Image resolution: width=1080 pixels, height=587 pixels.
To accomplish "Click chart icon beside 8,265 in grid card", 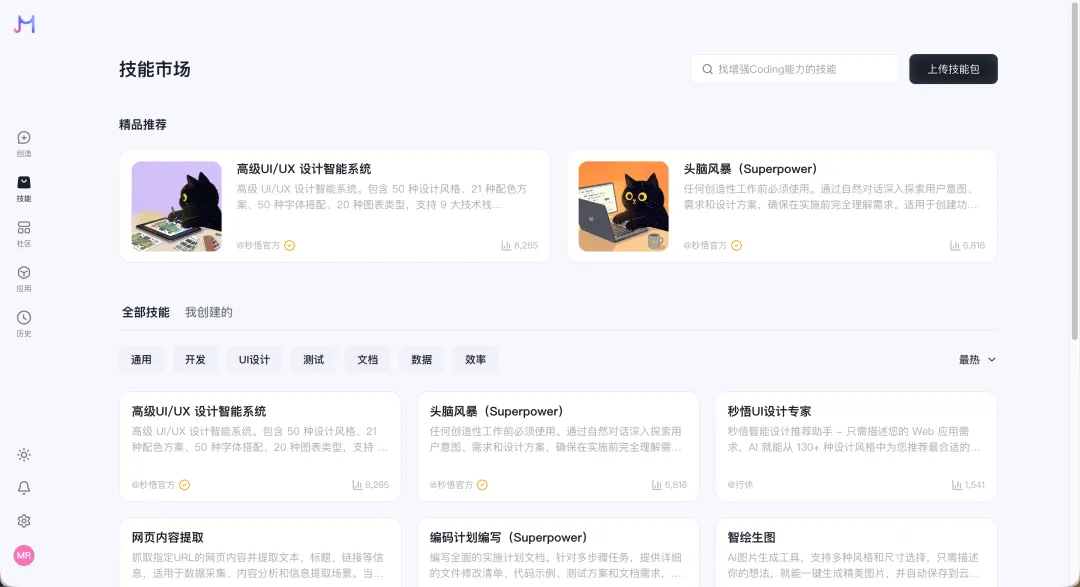I will (x=357, y=485).
